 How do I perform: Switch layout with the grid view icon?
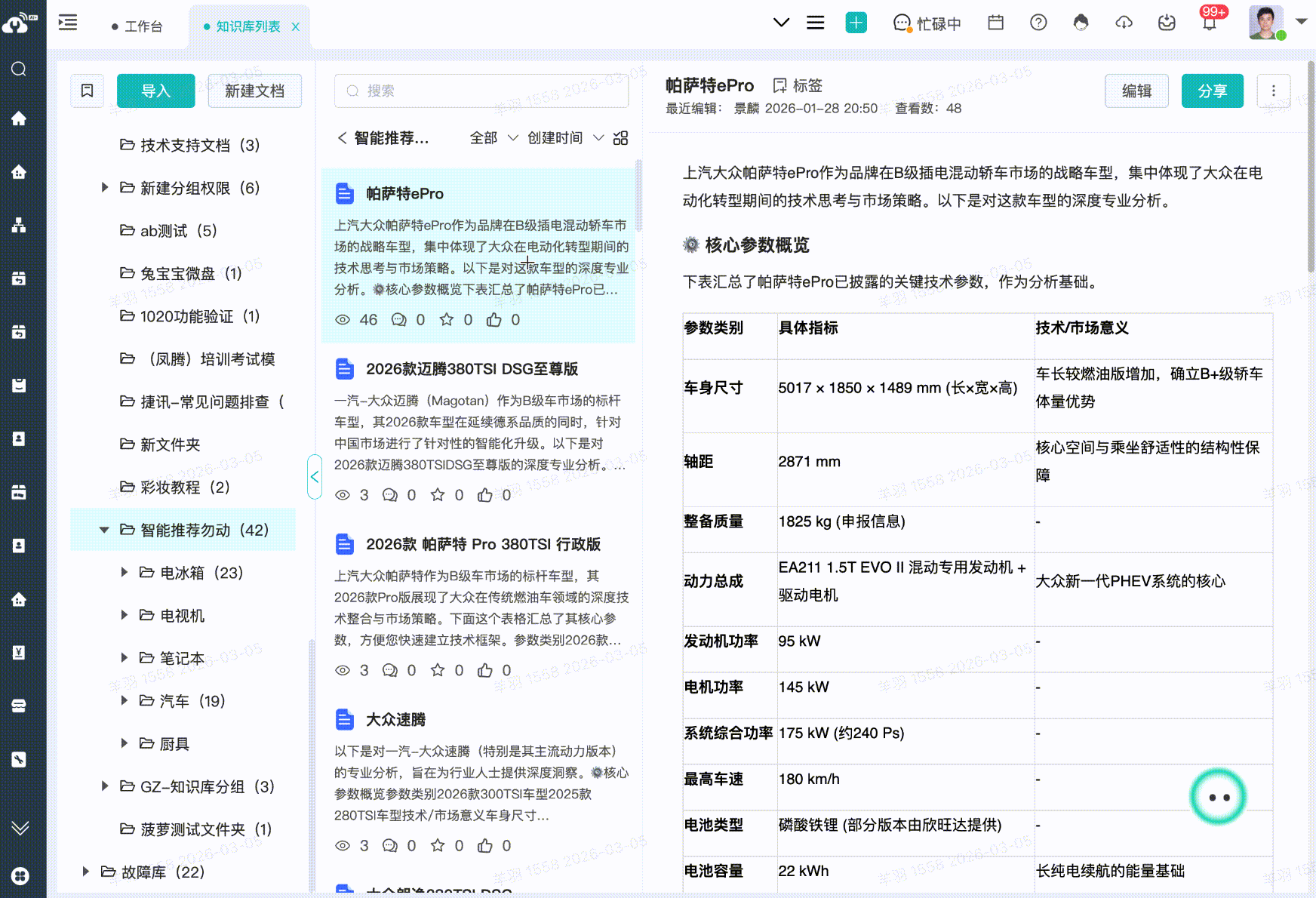[620, 138]
